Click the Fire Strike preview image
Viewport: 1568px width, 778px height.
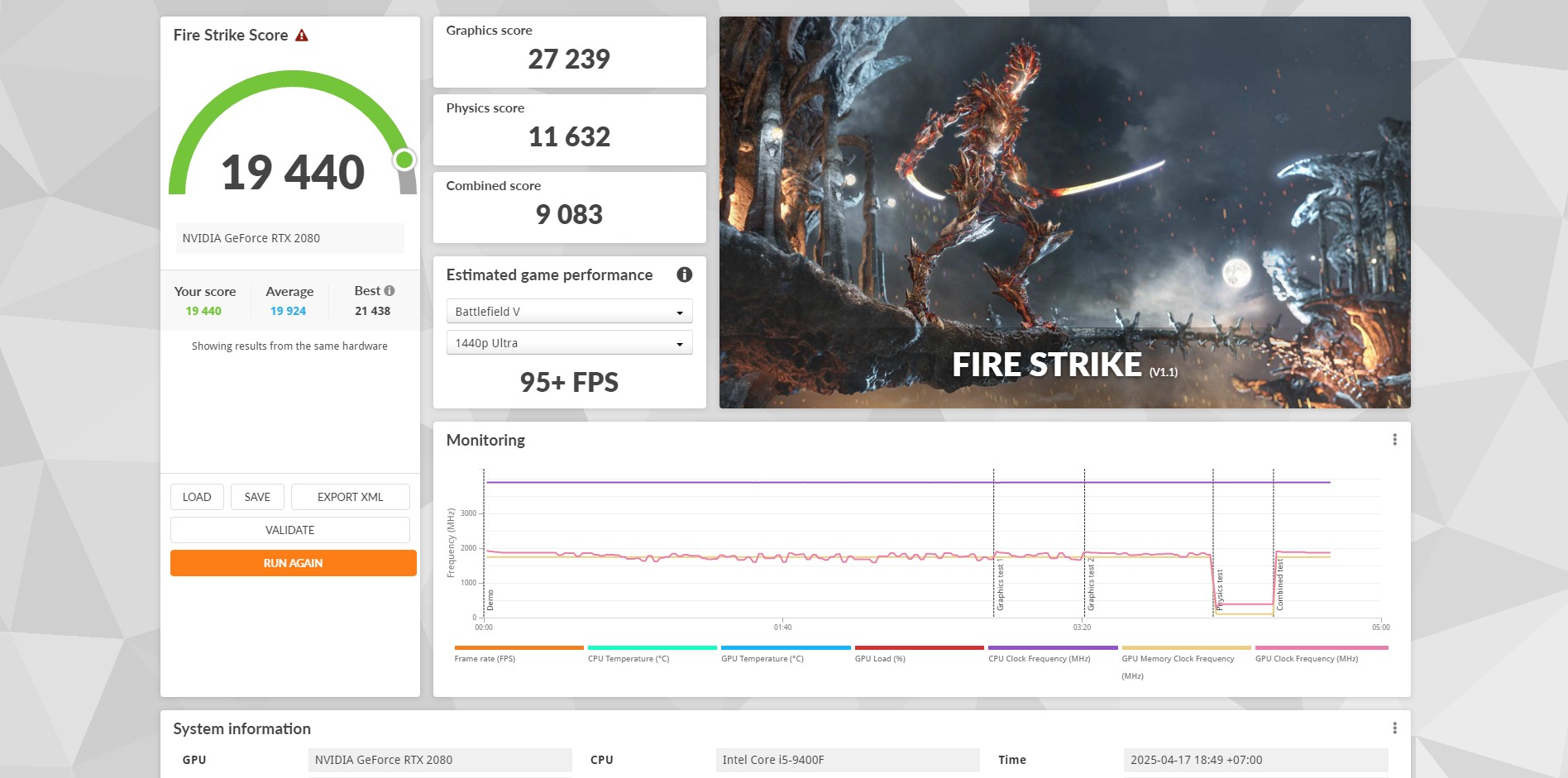coord(1065,212)
